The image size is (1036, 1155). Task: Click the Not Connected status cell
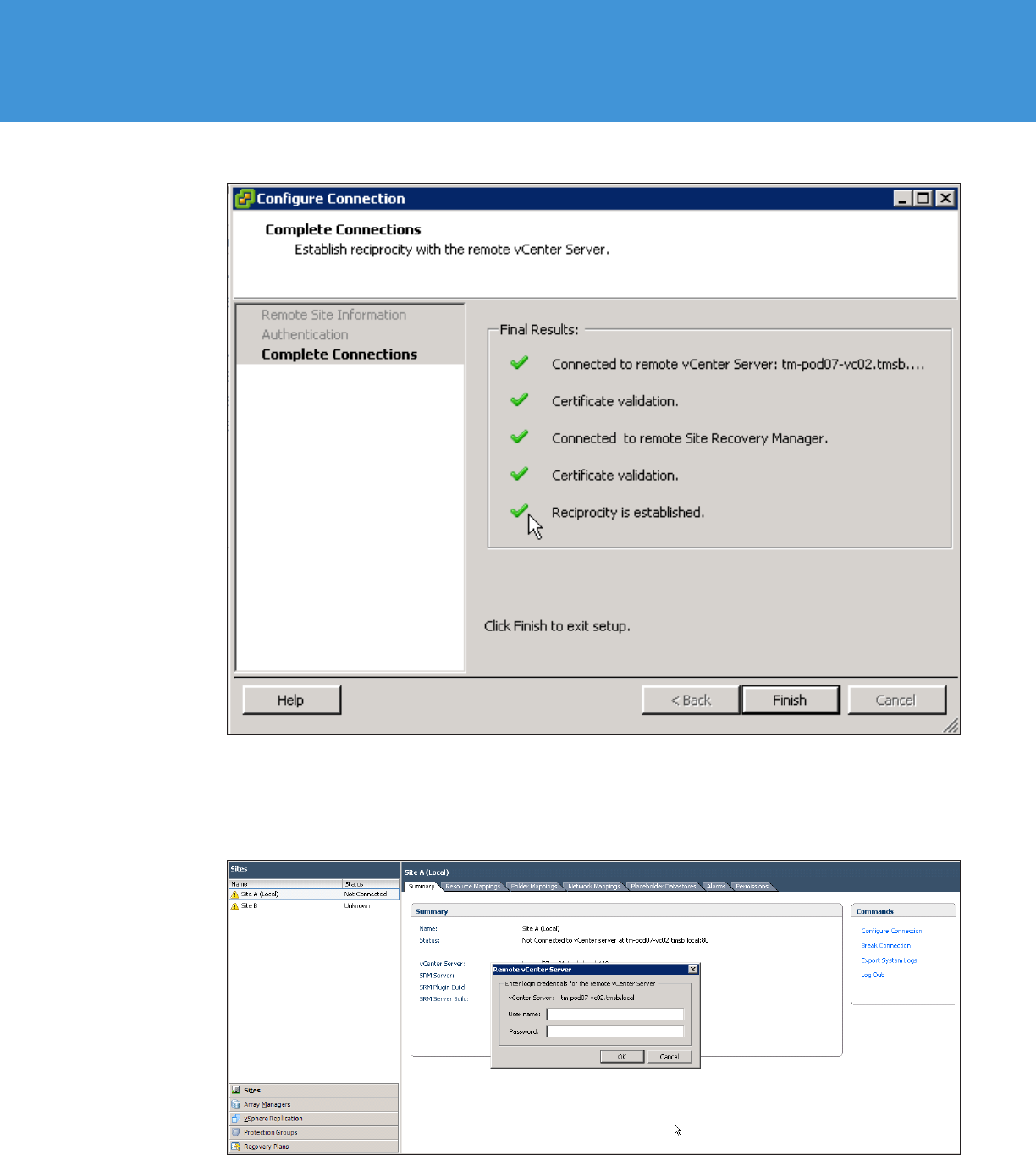coord(366,894)
